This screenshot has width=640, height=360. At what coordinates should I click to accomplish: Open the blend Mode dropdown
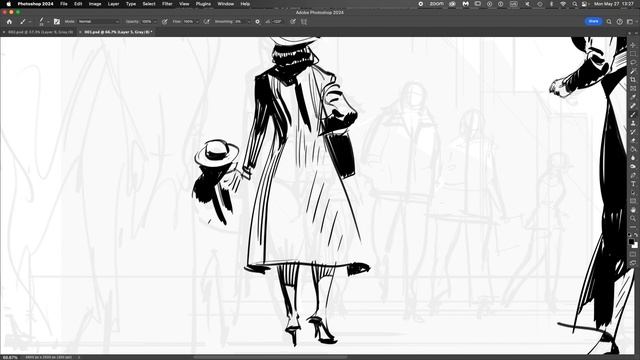click(x=98, y=22)
